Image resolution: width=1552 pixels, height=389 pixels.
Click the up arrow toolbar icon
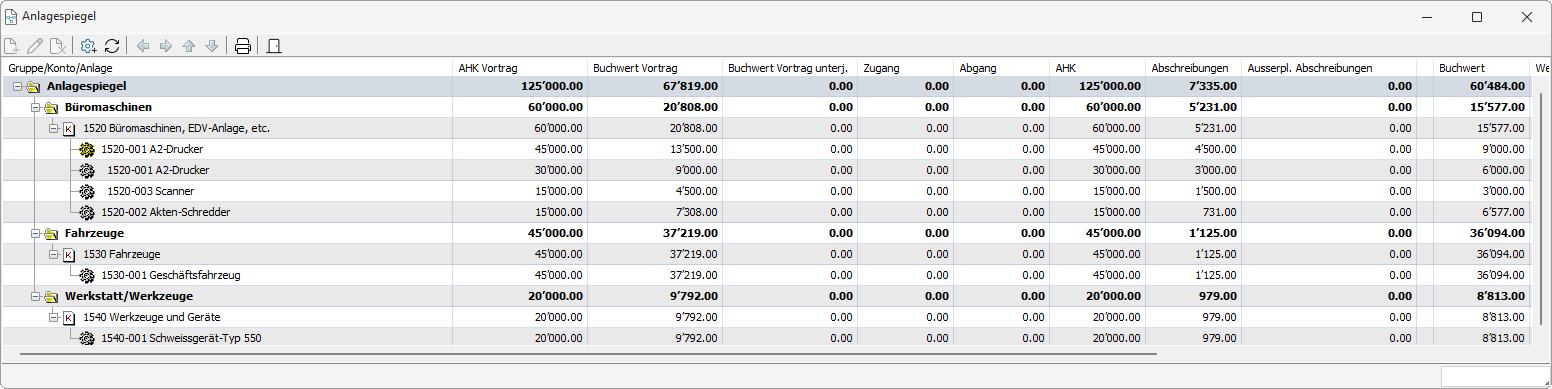click(x=189, y=46)
